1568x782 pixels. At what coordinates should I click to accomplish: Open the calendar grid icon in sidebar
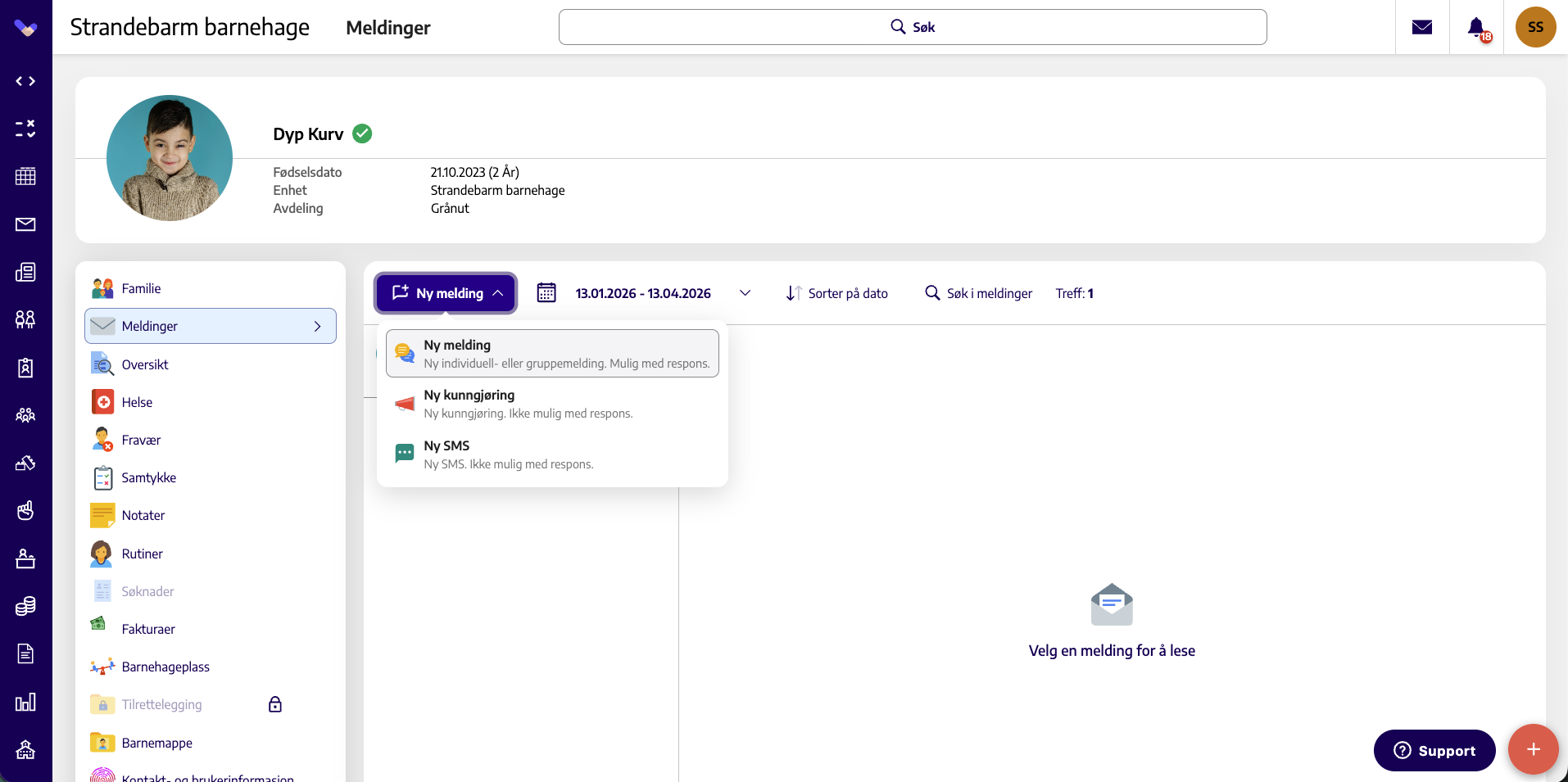point(25,176)
